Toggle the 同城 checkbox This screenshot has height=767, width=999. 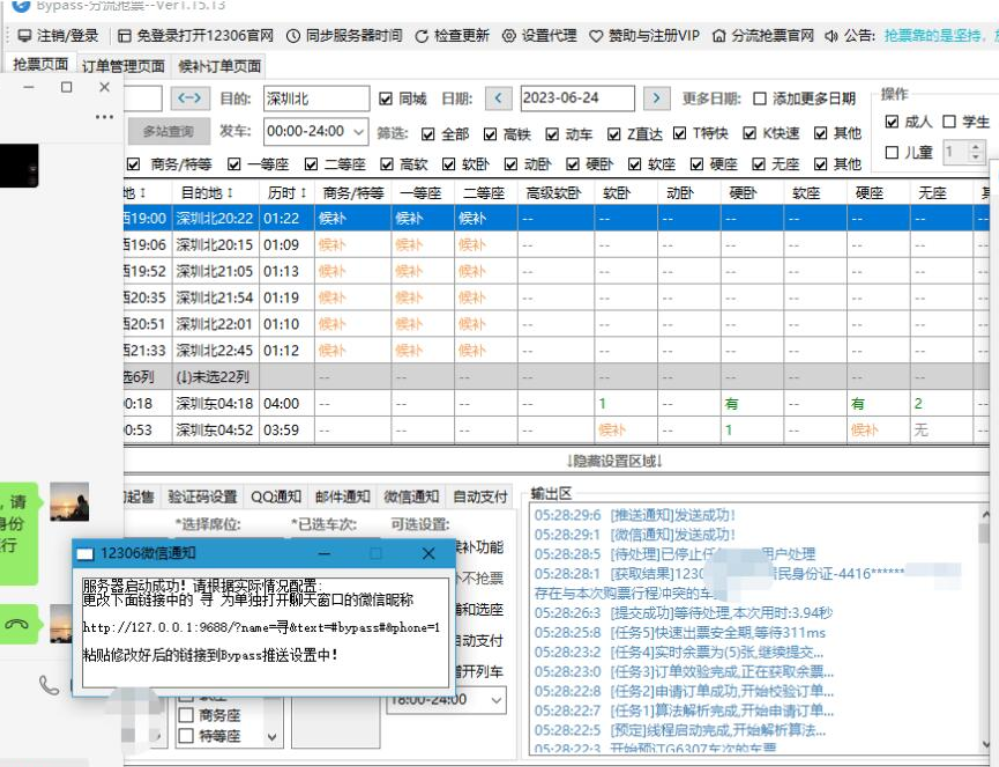coord(387,99)
